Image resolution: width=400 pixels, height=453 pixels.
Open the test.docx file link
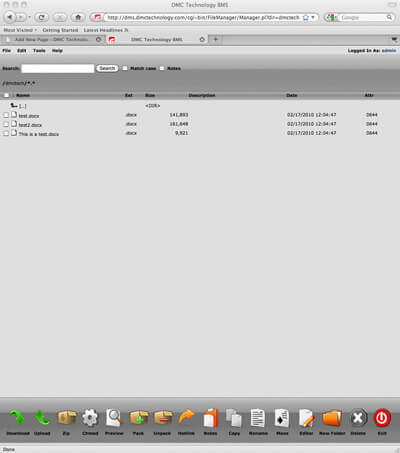coord(29,116)
